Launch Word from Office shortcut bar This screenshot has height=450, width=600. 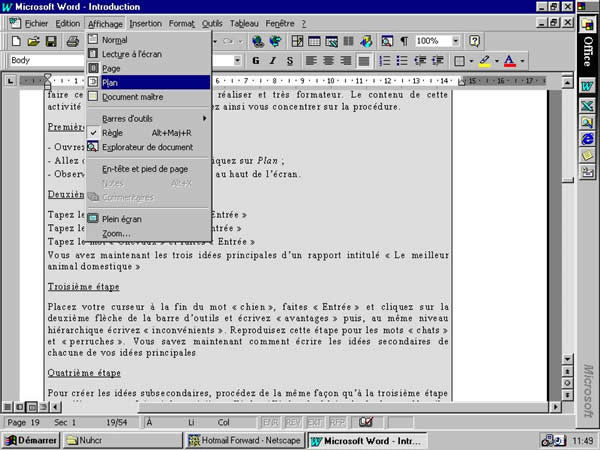click(587, 85)
